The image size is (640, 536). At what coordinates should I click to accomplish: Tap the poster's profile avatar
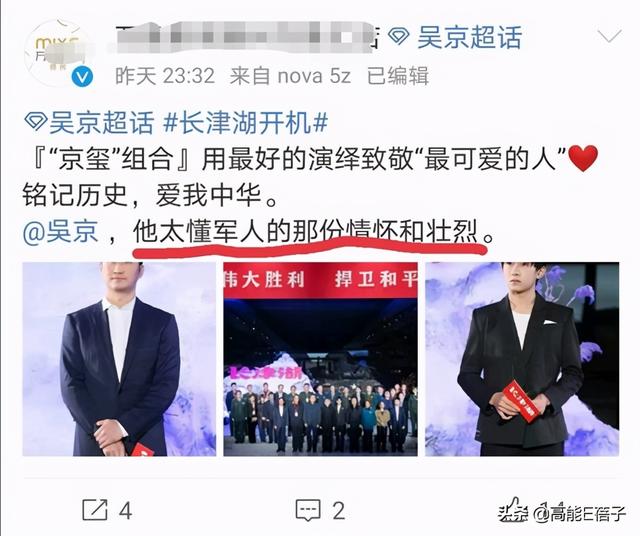pyautogui.click(x=59, y=53)
